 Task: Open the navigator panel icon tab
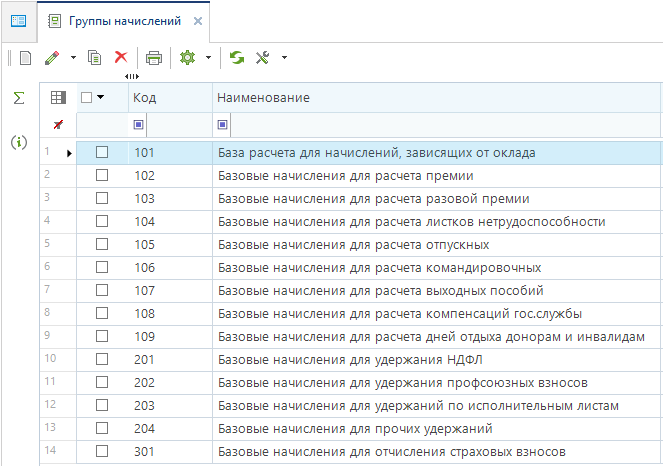pyautogui.click(x=19, y=21)
